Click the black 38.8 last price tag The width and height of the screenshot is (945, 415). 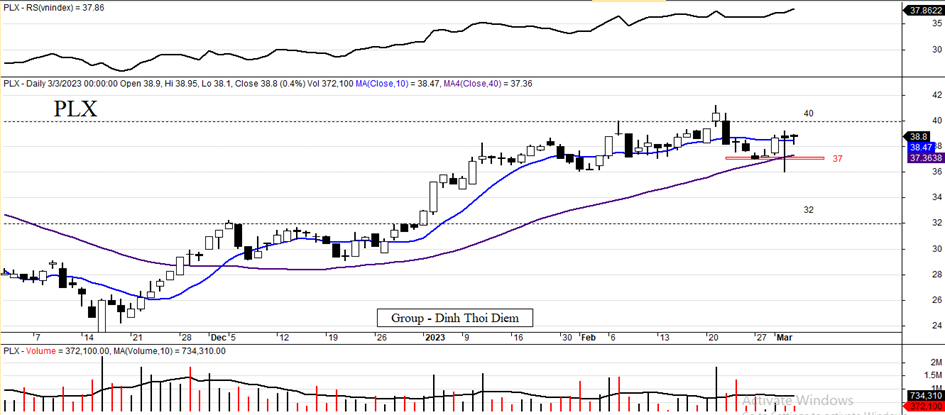pyautogui.click(x=918, y=137)
